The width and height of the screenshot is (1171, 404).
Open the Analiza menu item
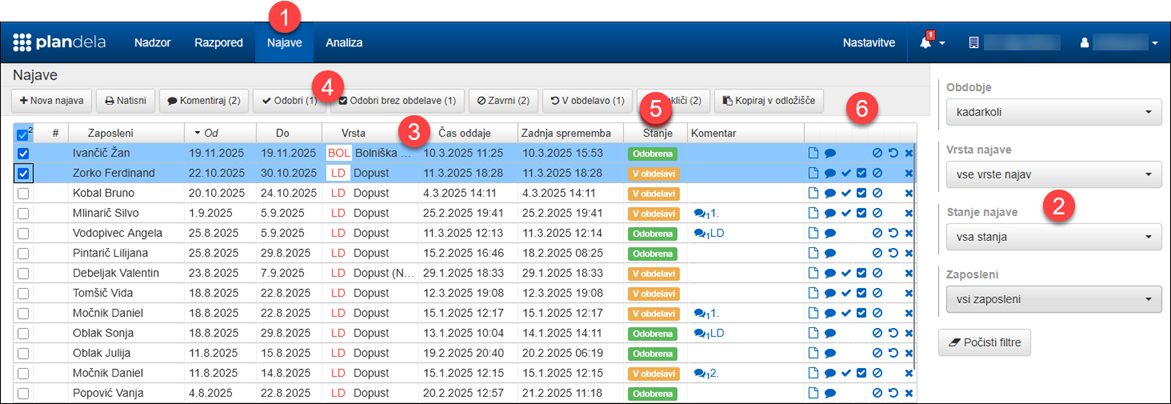click(344, 43)
